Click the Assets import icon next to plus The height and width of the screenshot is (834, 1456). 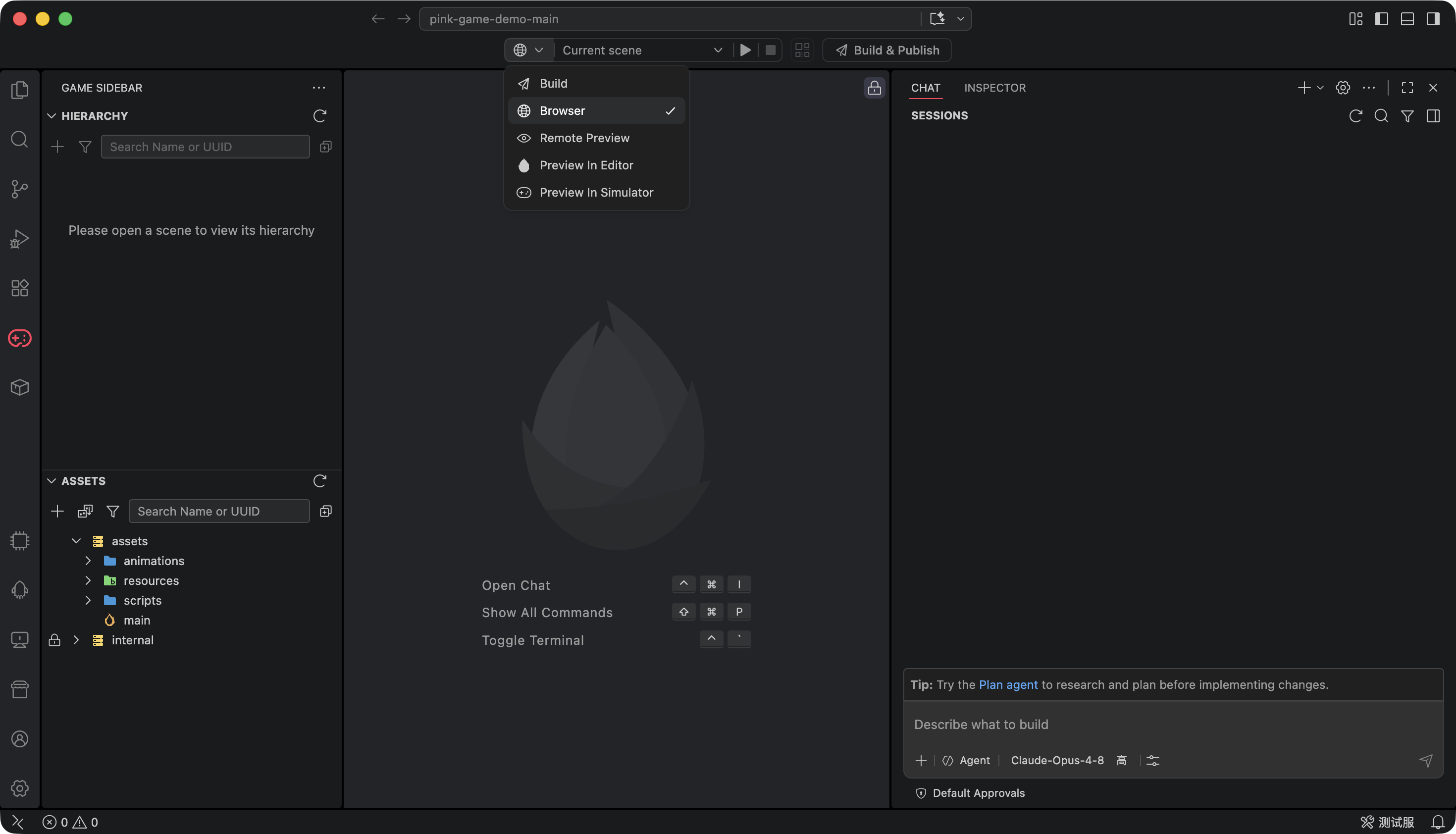pos(85,511)
